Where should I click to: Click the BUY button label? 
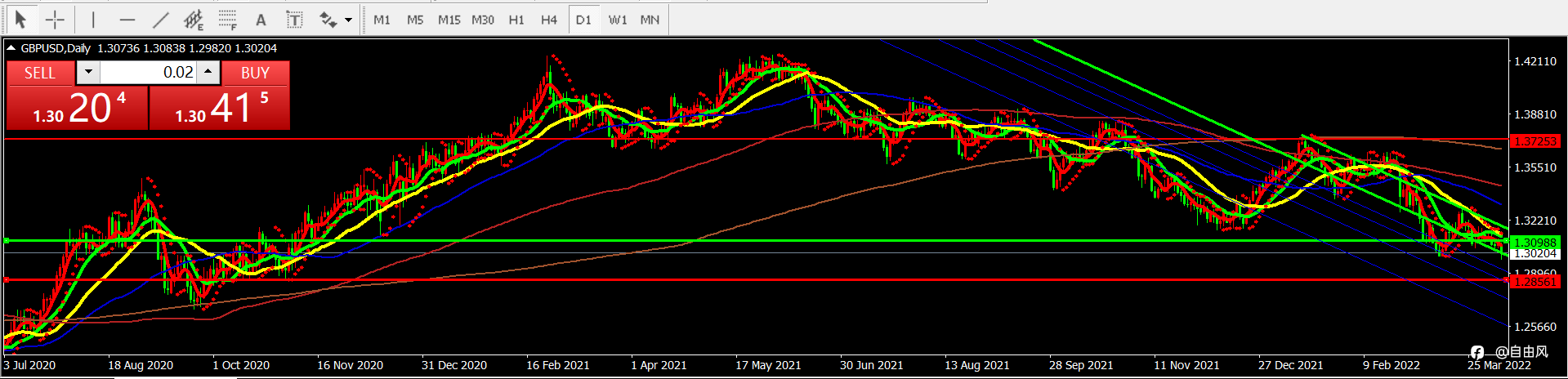256,73
